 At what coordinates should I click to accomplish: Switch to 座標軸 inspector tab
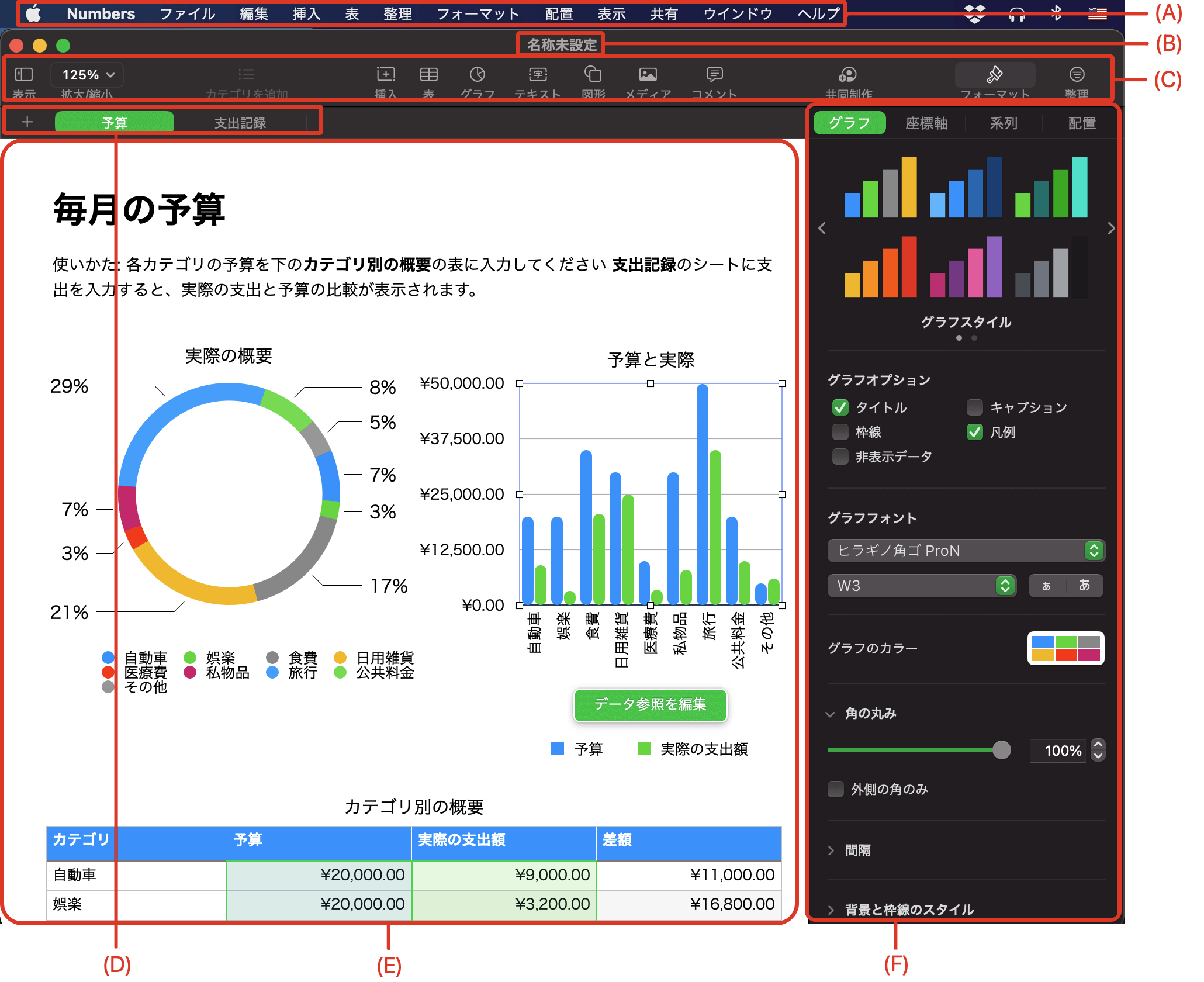(926, 123)
